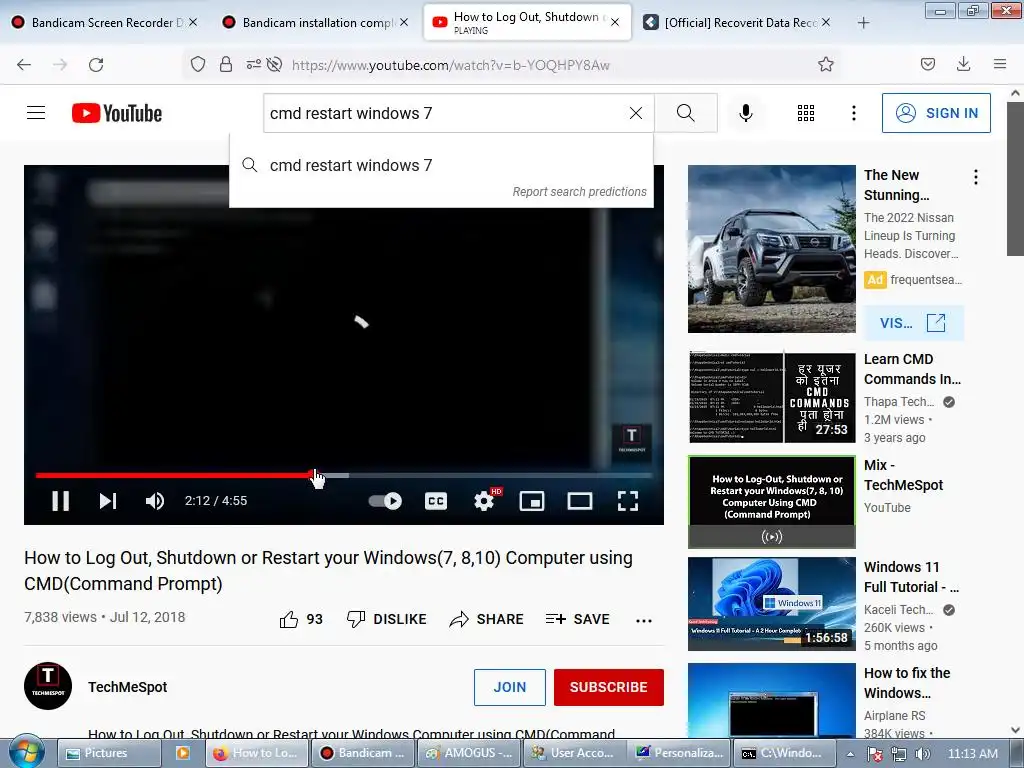Image resolution: width=1024 pixels, height=768 pixels.
Task: Open the site permissions icon in the address bar
Action: 253,64
